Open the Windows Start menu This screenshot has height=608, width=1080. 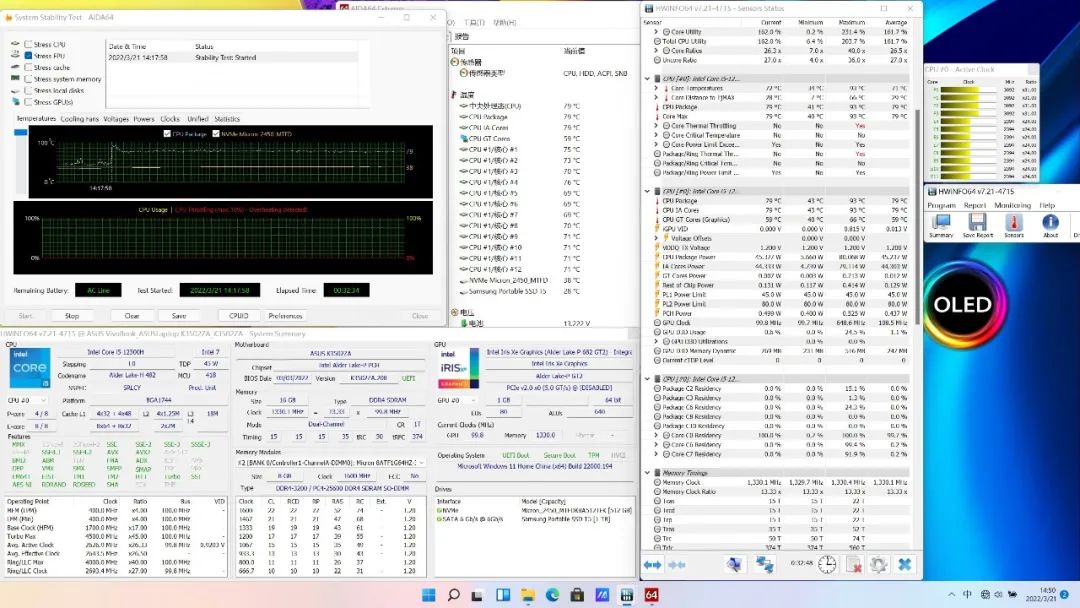[429, 595]
